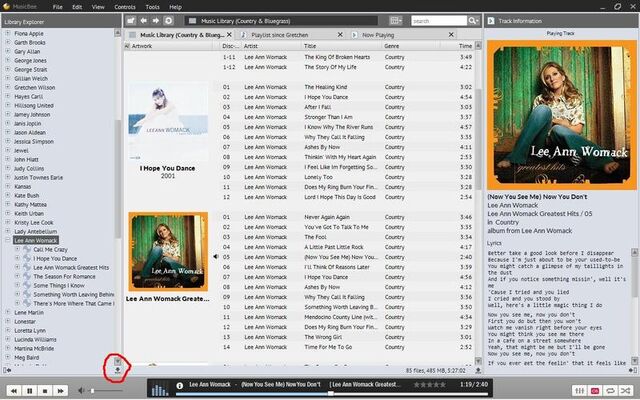Screen dimensions: 640x400
Task: Focus the search input field
Action: click(439, 21)
